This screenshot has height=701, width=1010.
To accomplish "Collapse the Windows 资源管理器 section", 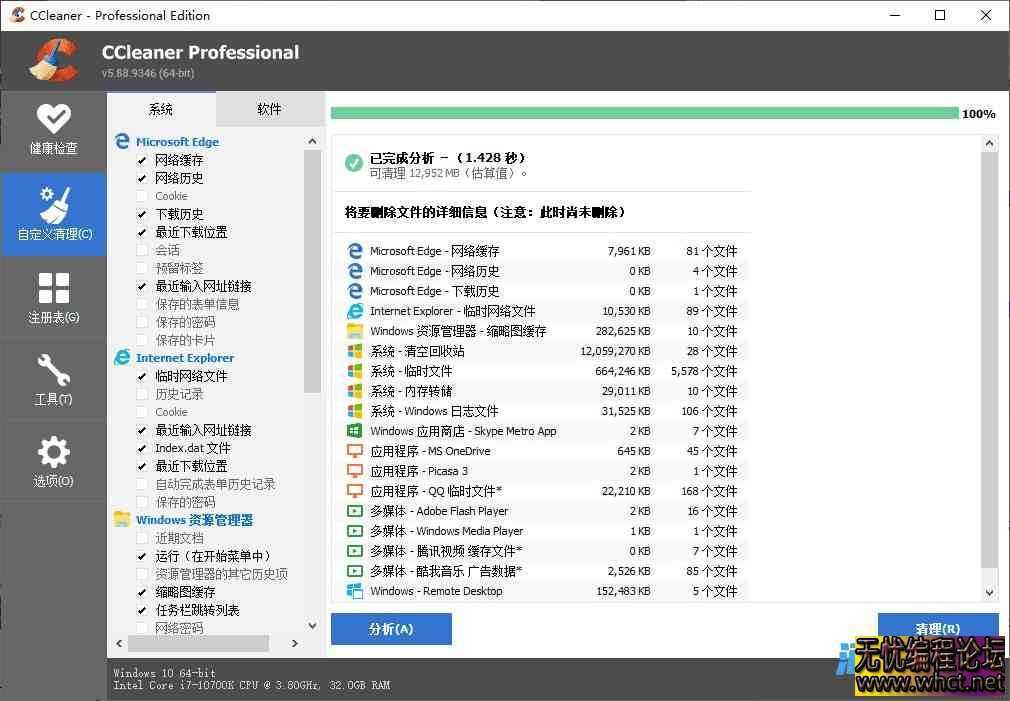I will coord(194,520).
